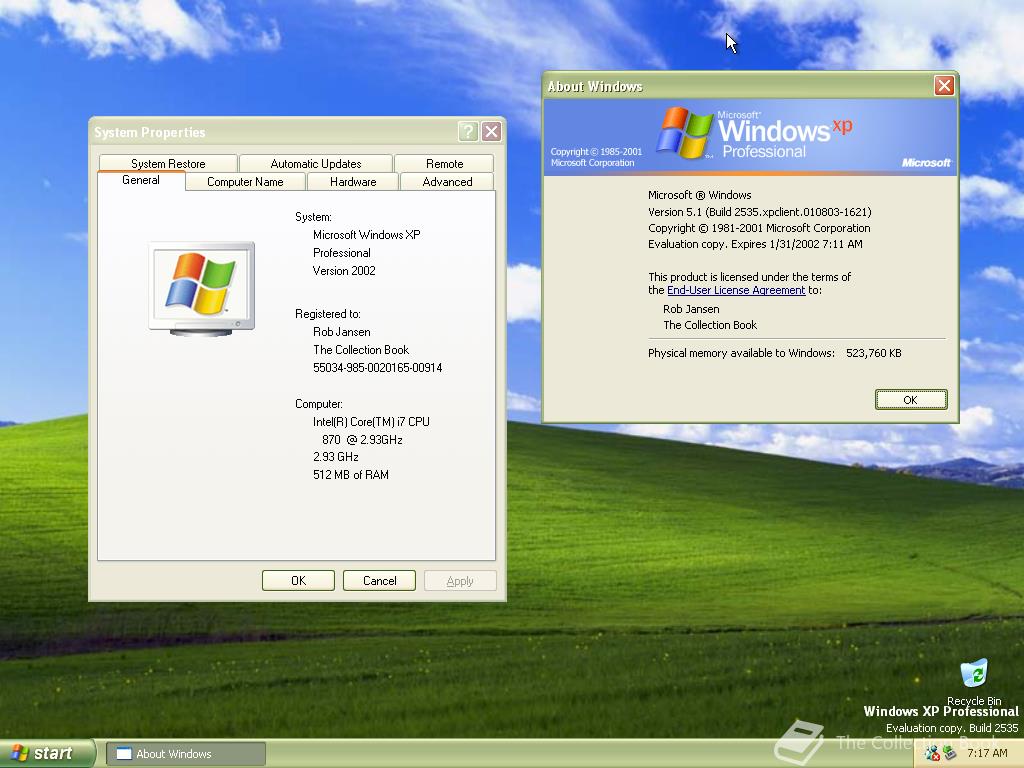This screenshot has width=1024, height=768.
Task: Click 'Intel(R) Core(TM) i7 CPU' text
Action: pos(371,422)
